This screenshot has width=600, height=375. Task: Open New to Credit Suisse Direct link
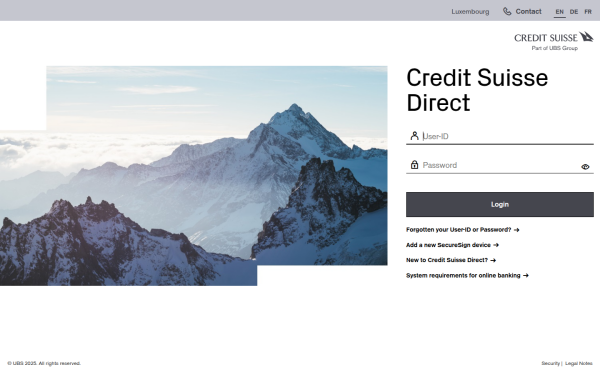coord(451,260)
